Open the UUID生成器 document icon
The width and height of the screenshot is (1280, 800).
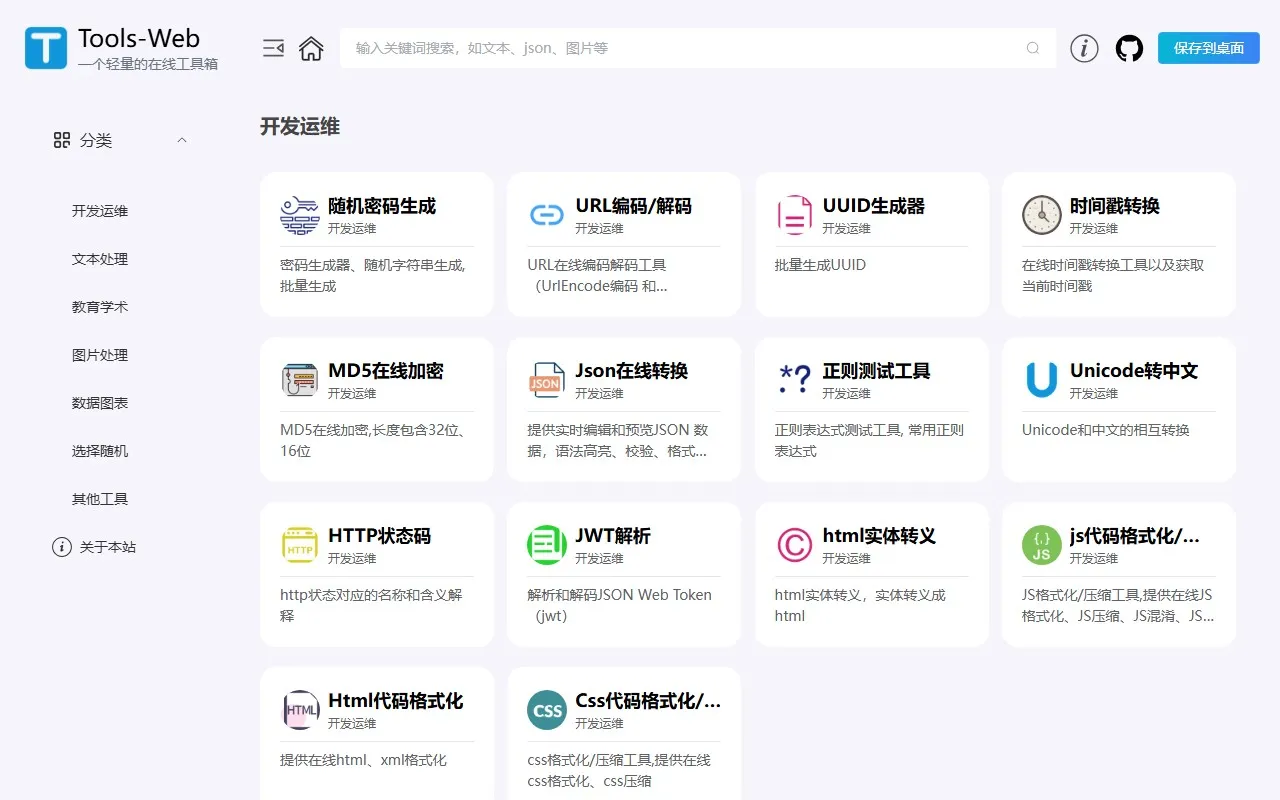(x=793, y=214)
